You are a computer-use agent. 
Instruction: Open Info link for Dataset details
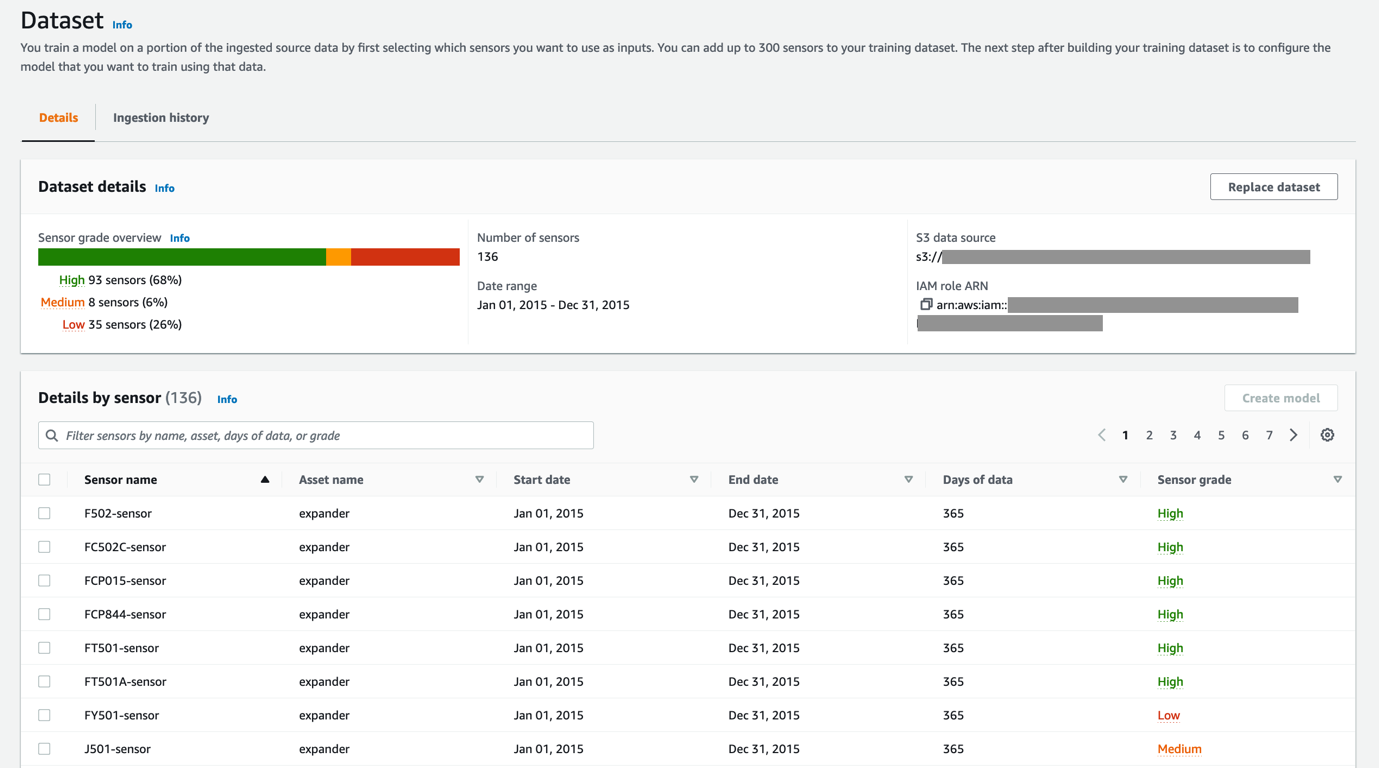165,188
